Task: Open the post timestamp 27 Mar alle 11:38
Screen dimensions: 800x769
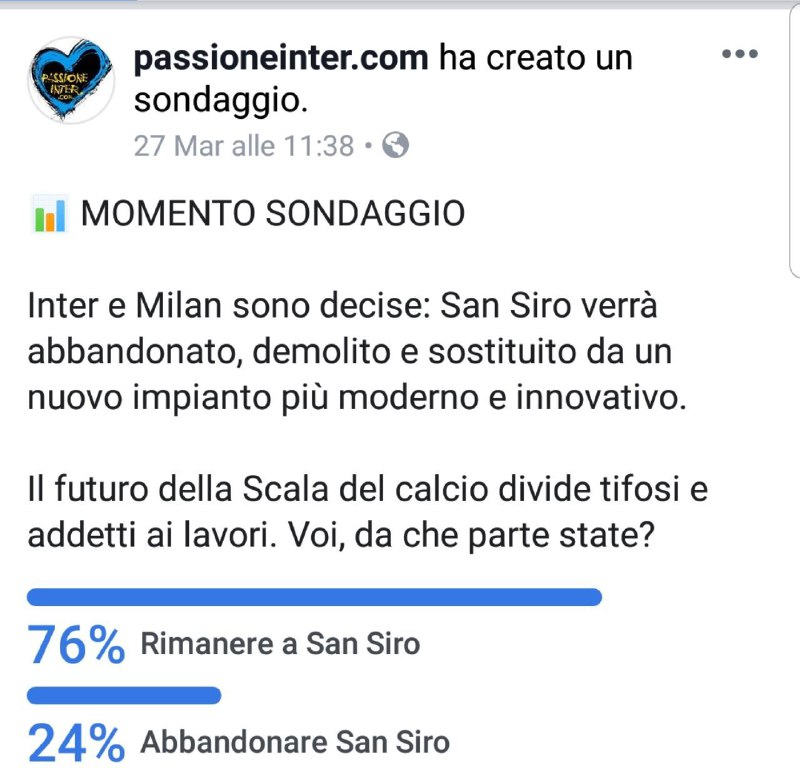Action: pyautogui.click(x=243, y=146)
